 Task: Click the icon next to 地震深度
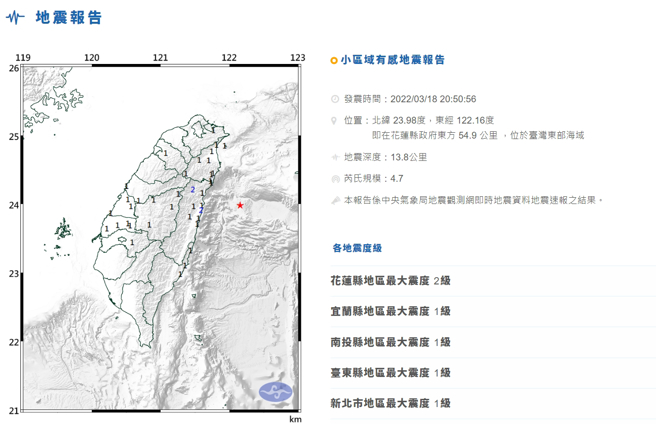pyautogui.click(x=335, y=158)
